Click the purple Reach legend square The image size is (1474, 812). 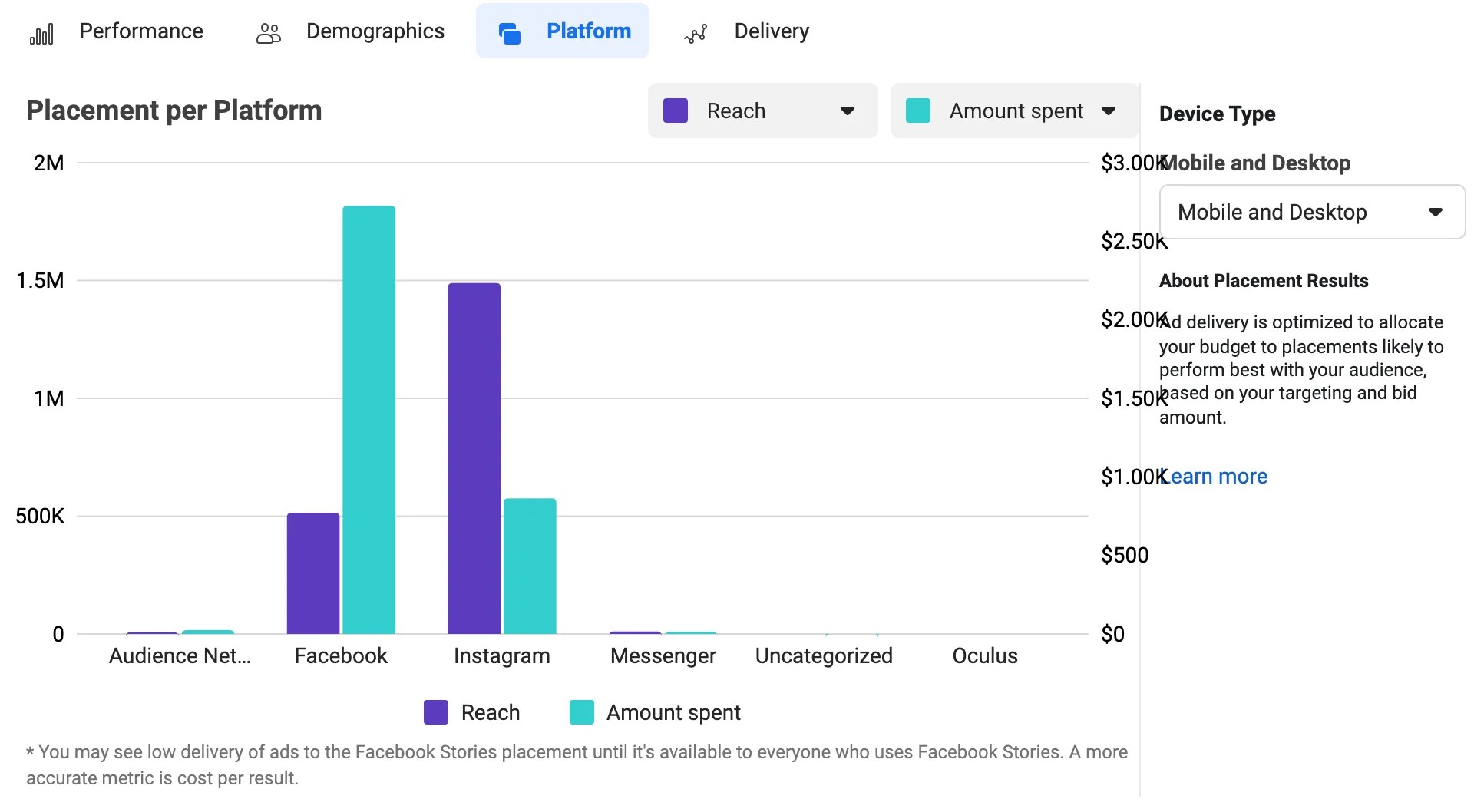[x=435, y=712]
